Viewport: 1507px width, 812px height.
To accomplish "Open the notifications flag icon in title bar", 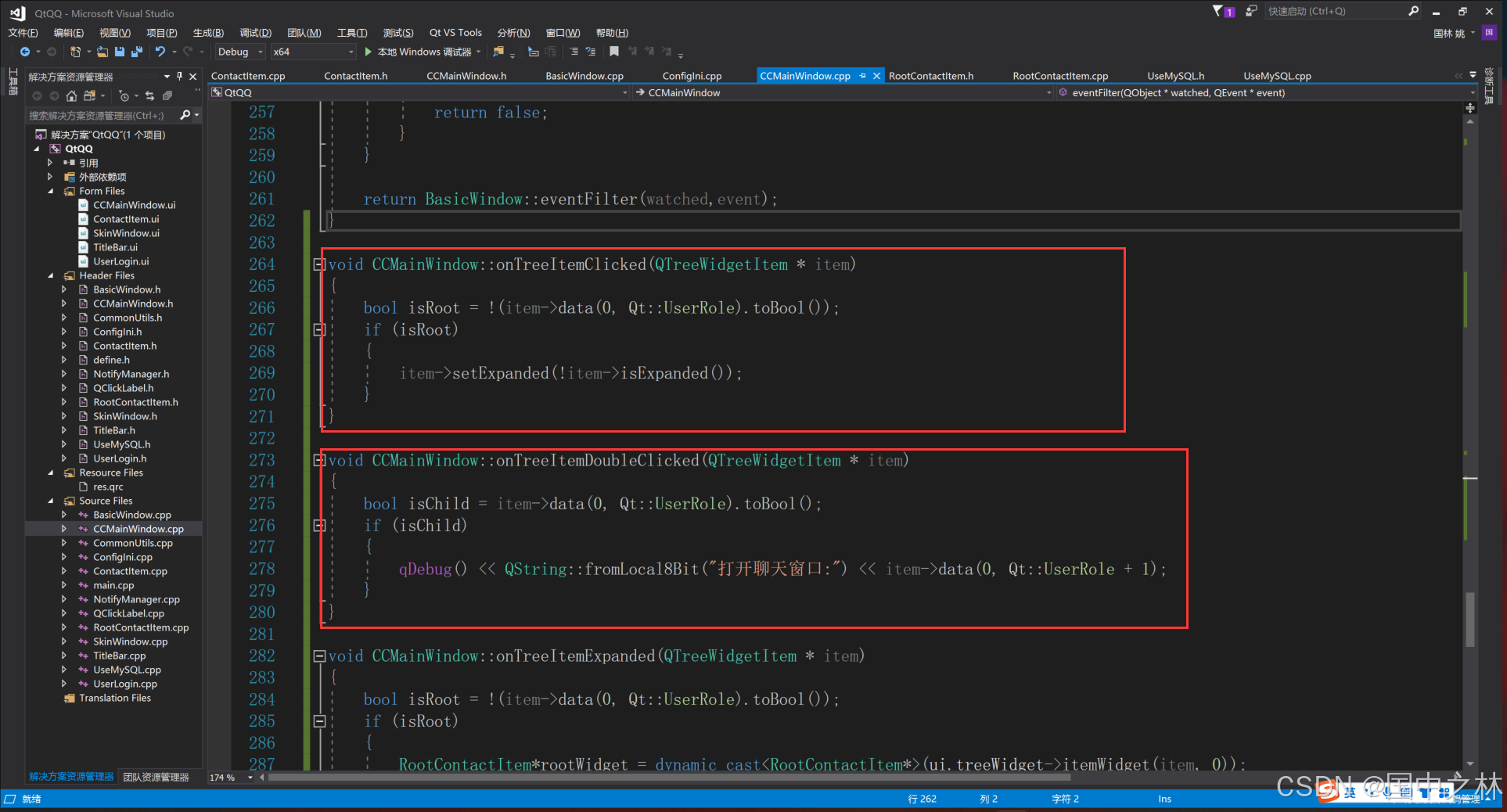I will 1223,11.
